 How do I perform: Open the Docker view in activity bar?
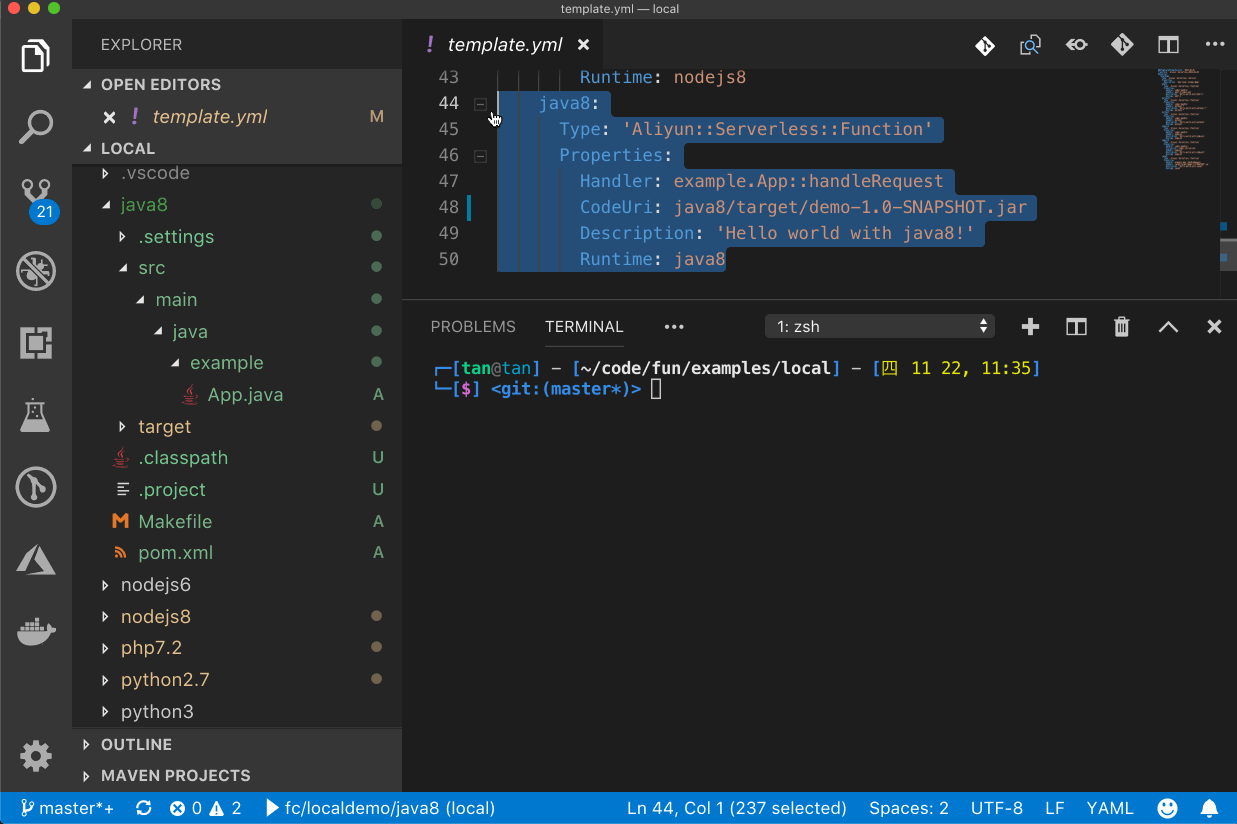click(x=36, y=632)
